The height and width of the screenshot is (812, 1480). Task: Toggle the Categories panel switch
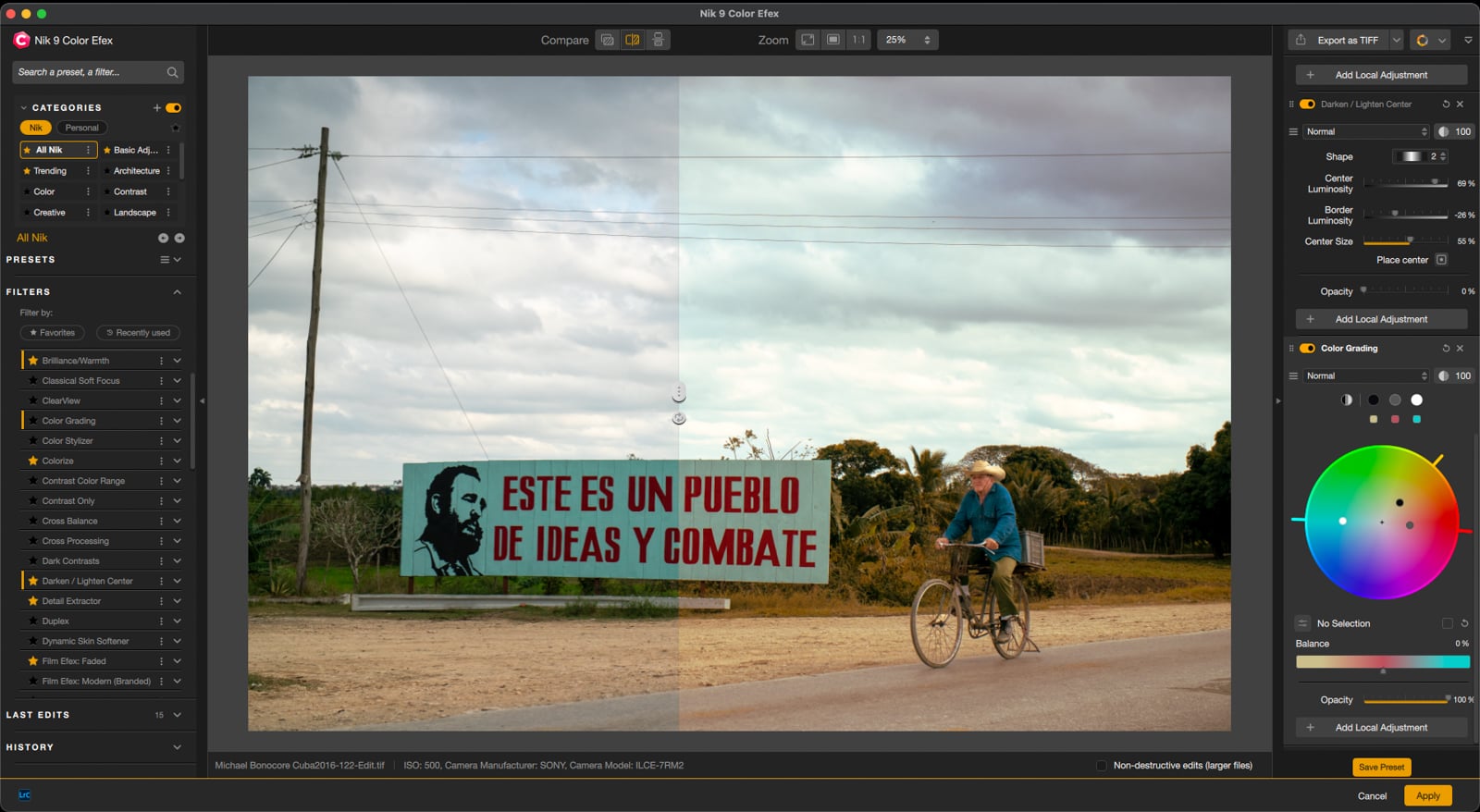(173, 108)
